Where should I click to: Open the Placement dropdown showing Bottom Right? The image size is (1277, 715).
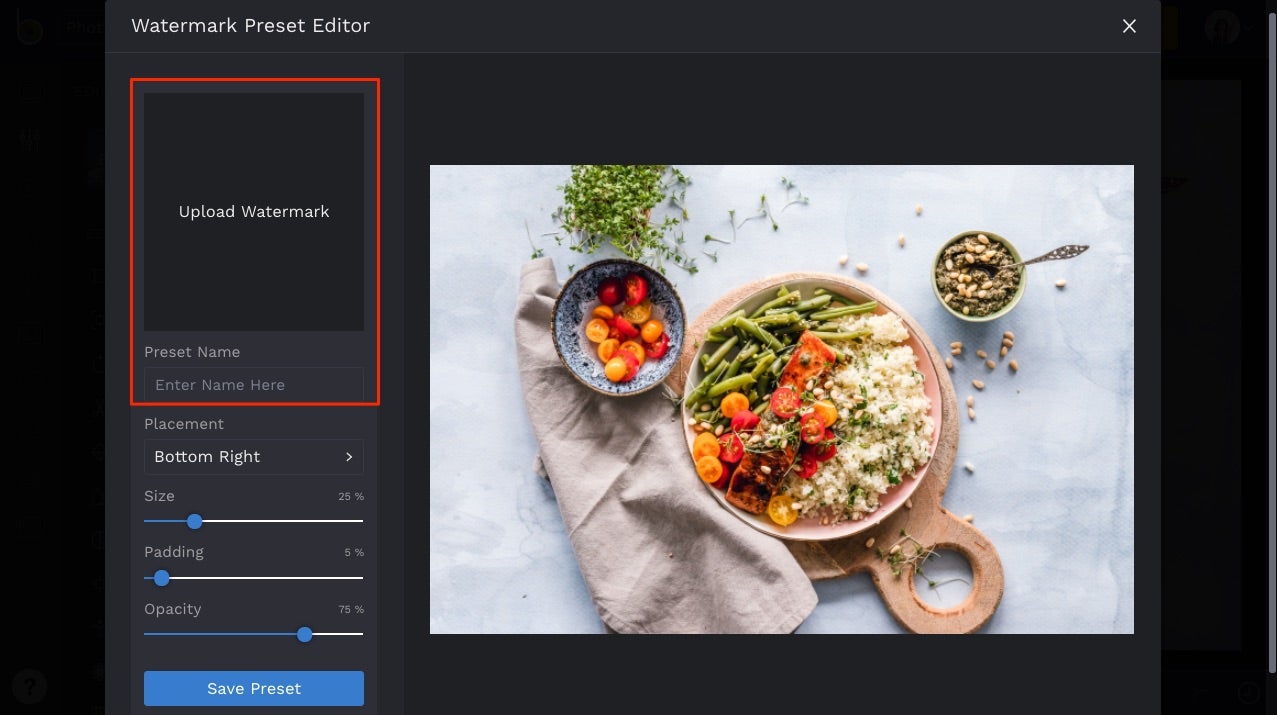coord(253,457)
